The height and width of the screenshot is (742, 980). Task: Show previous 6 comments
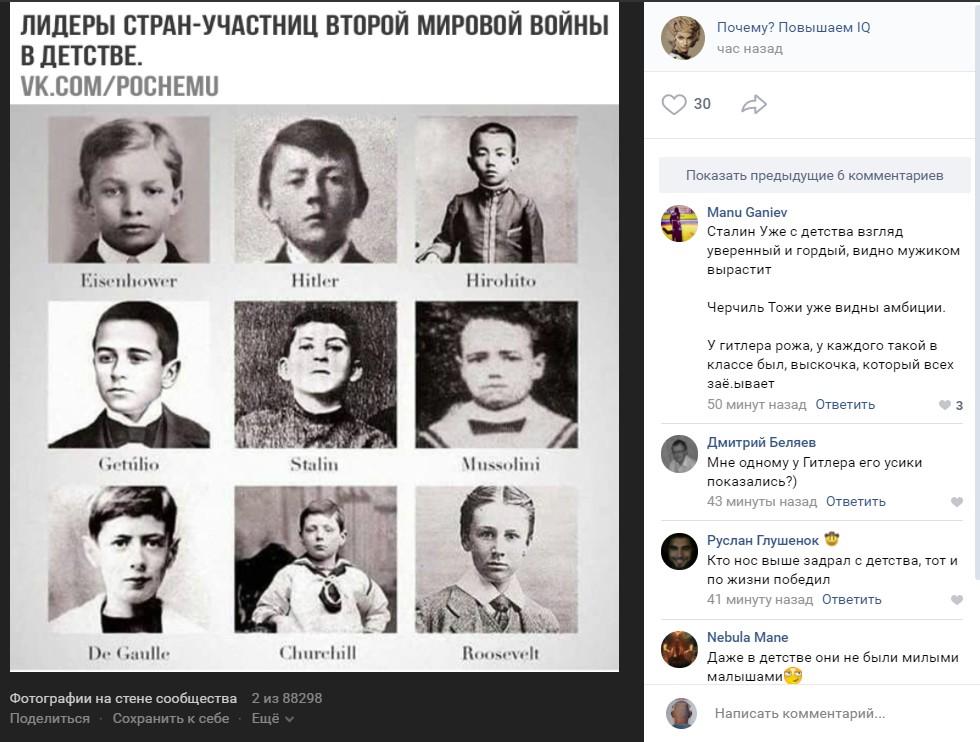pos(814,176)
